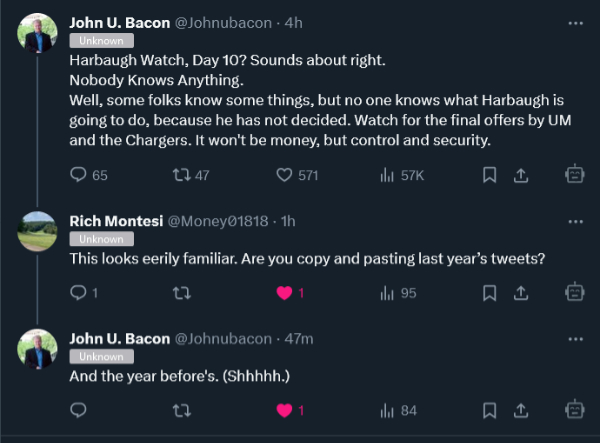Click Rich Montesi's avatar thumbnail
This screenshot has width=600, height=443.
(x=37, y=231)
